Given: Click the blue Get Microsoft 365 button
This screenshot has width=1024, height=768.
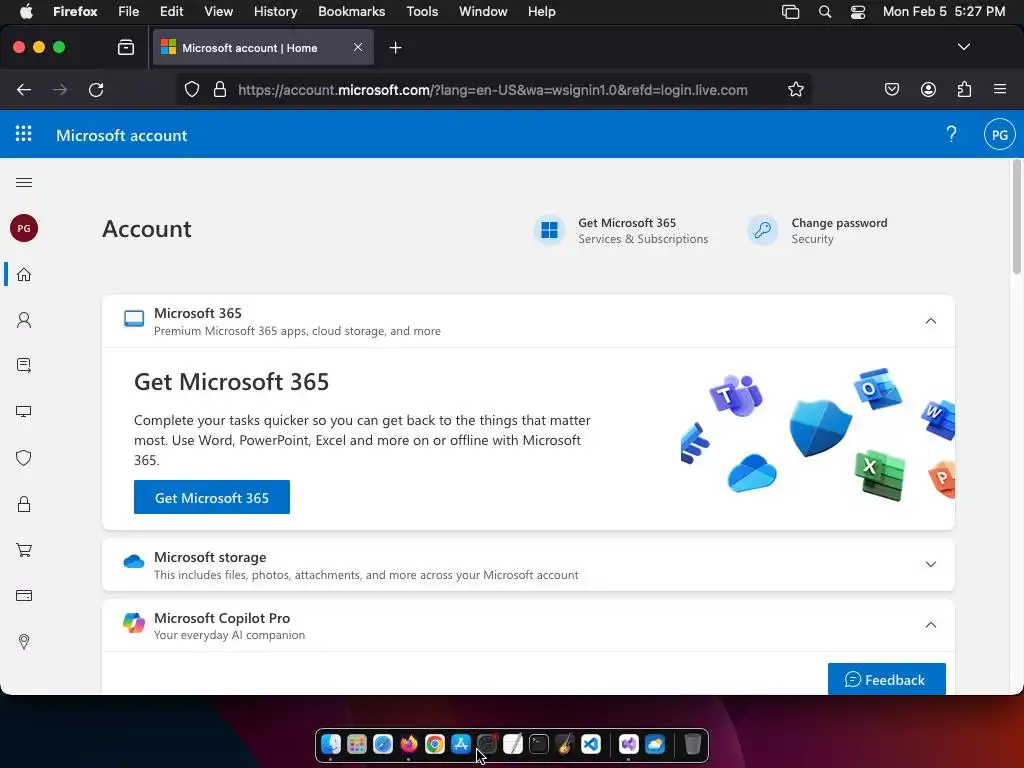Looking at the screenshot, I should (212, 497).
